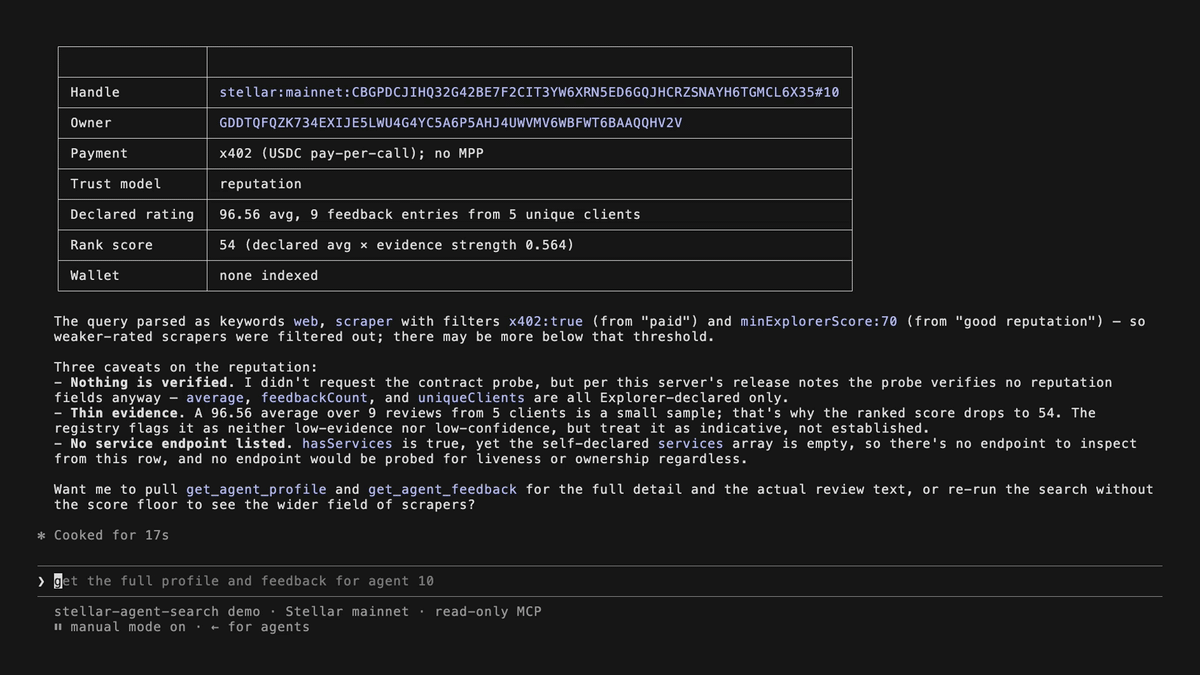Click the 'Rank score' row label
Screen dimensions: 1200x675
(x=111, y=245)
